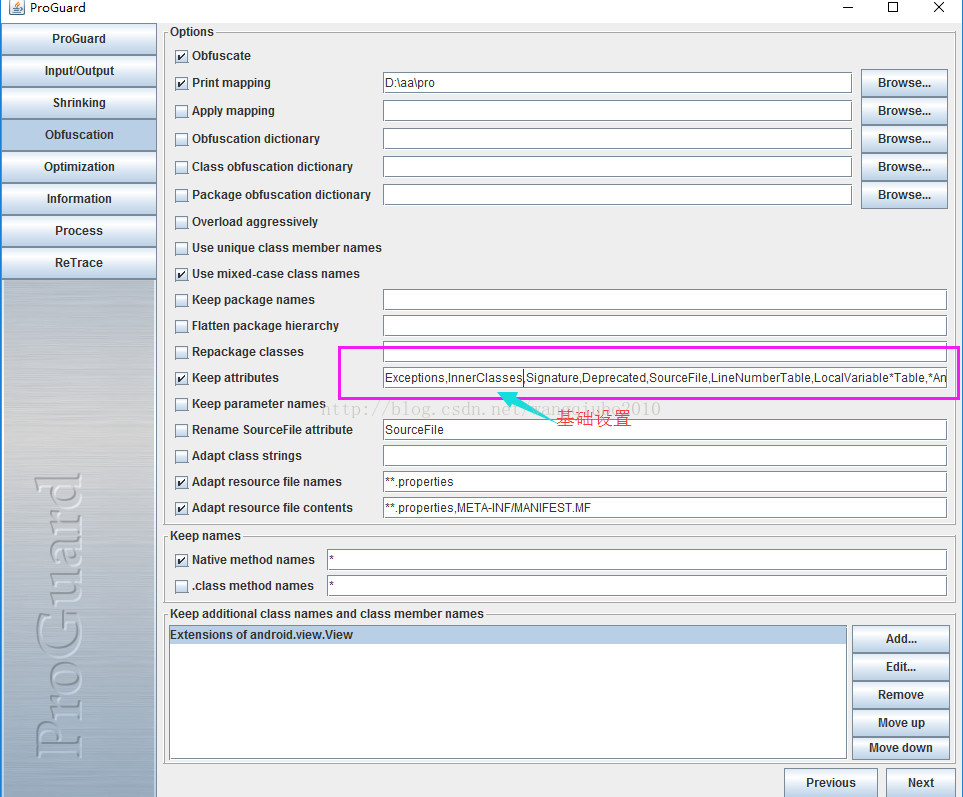This screenshot has height=797, width=963.
Task: Select the Obfuscation tab
Action: coord(79,134)
